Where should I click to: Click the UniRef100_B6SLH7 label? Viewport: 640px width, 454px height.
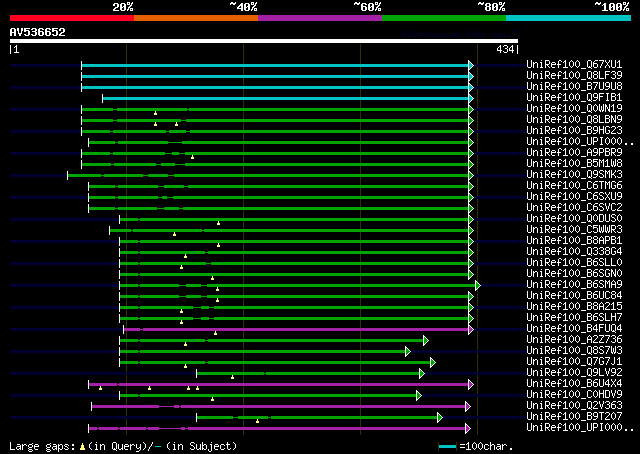[574, 318]
